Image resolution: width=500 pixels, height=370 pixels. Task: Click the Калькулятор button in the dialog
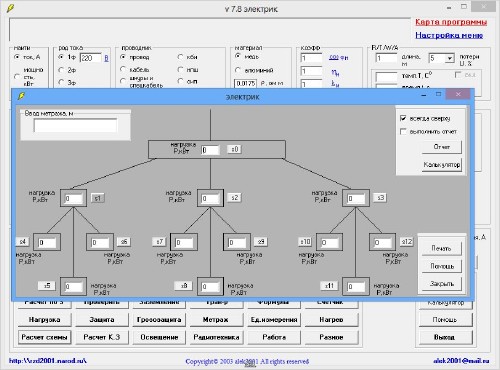point(442,165)
